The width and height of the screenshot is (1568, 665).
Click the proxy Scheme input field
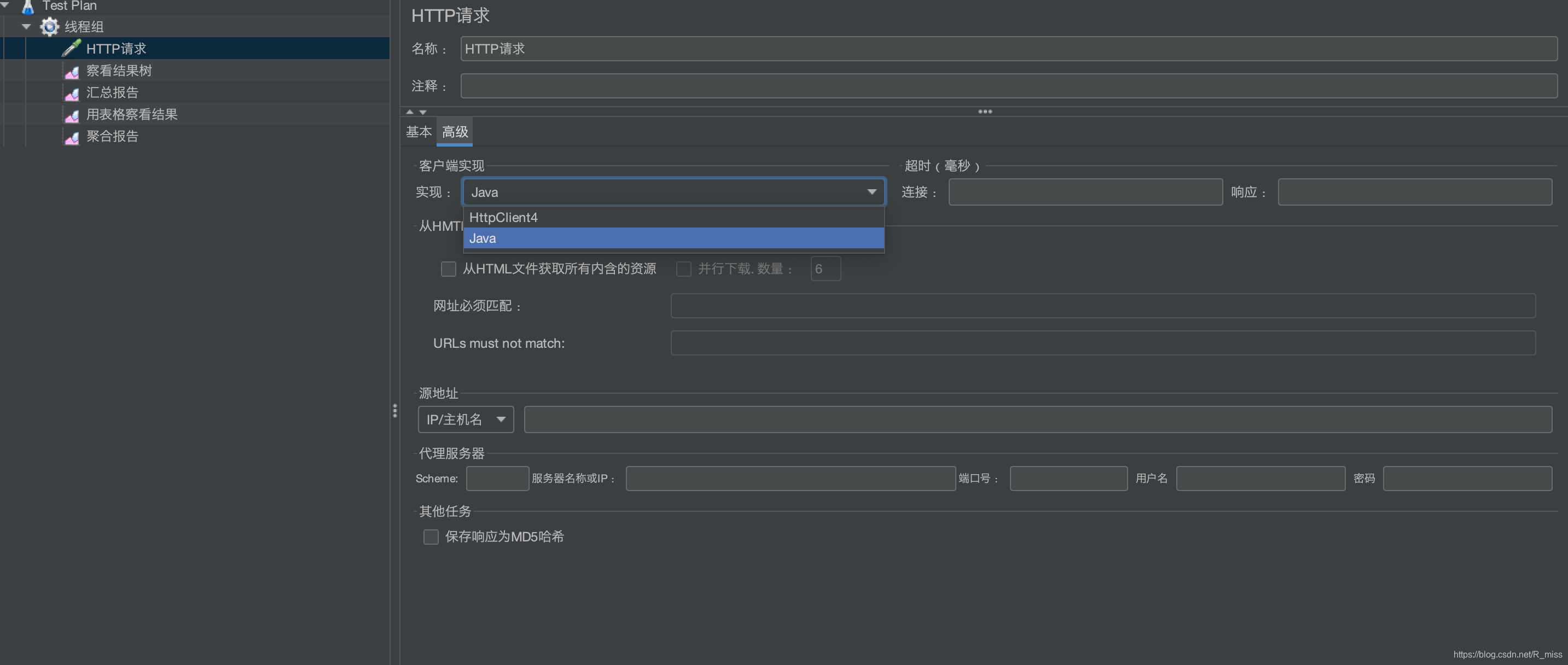(x=497, y=479)
